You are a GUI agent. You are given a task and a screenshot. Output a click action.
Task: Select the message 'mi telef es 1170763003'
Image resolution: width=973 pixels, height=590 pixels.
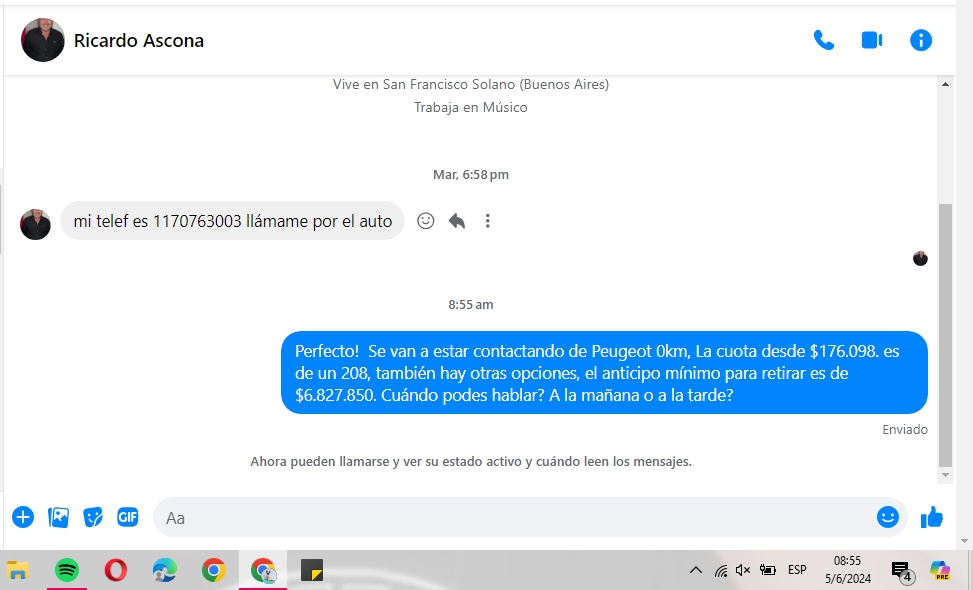tap(233, 221)
